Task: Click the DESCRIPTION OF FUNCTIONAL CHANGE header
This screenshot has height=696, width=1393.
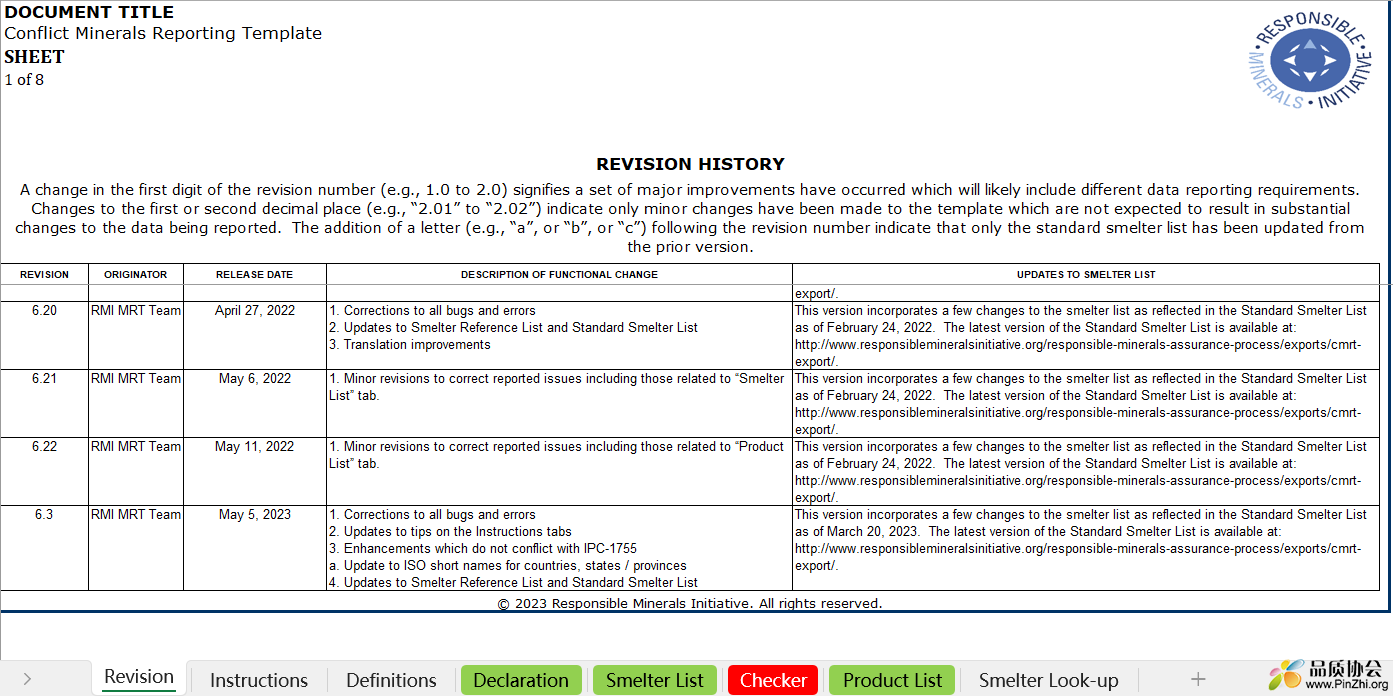Action: click(559, 275)
